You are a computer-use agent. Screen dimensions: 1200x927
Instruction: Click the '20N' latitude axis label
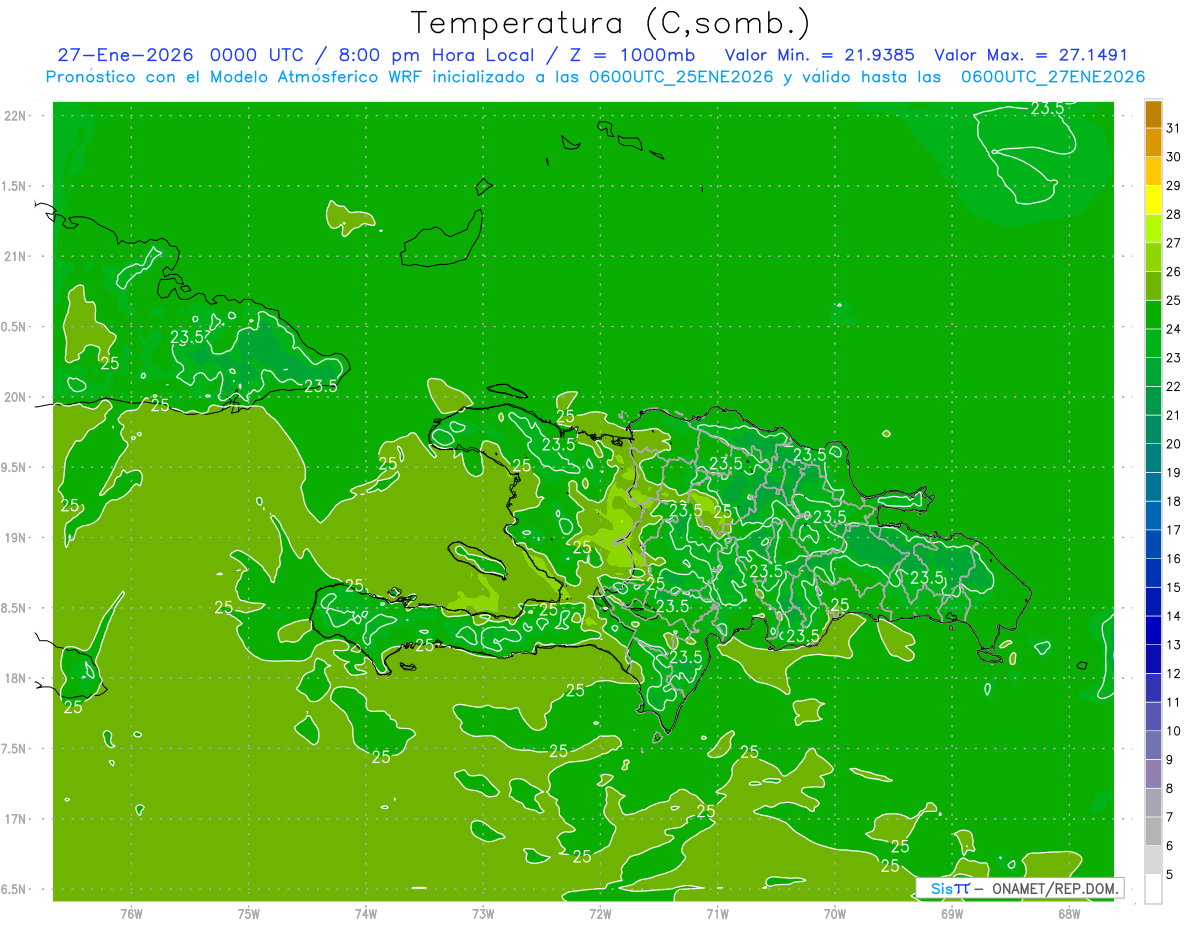(17, 397)
